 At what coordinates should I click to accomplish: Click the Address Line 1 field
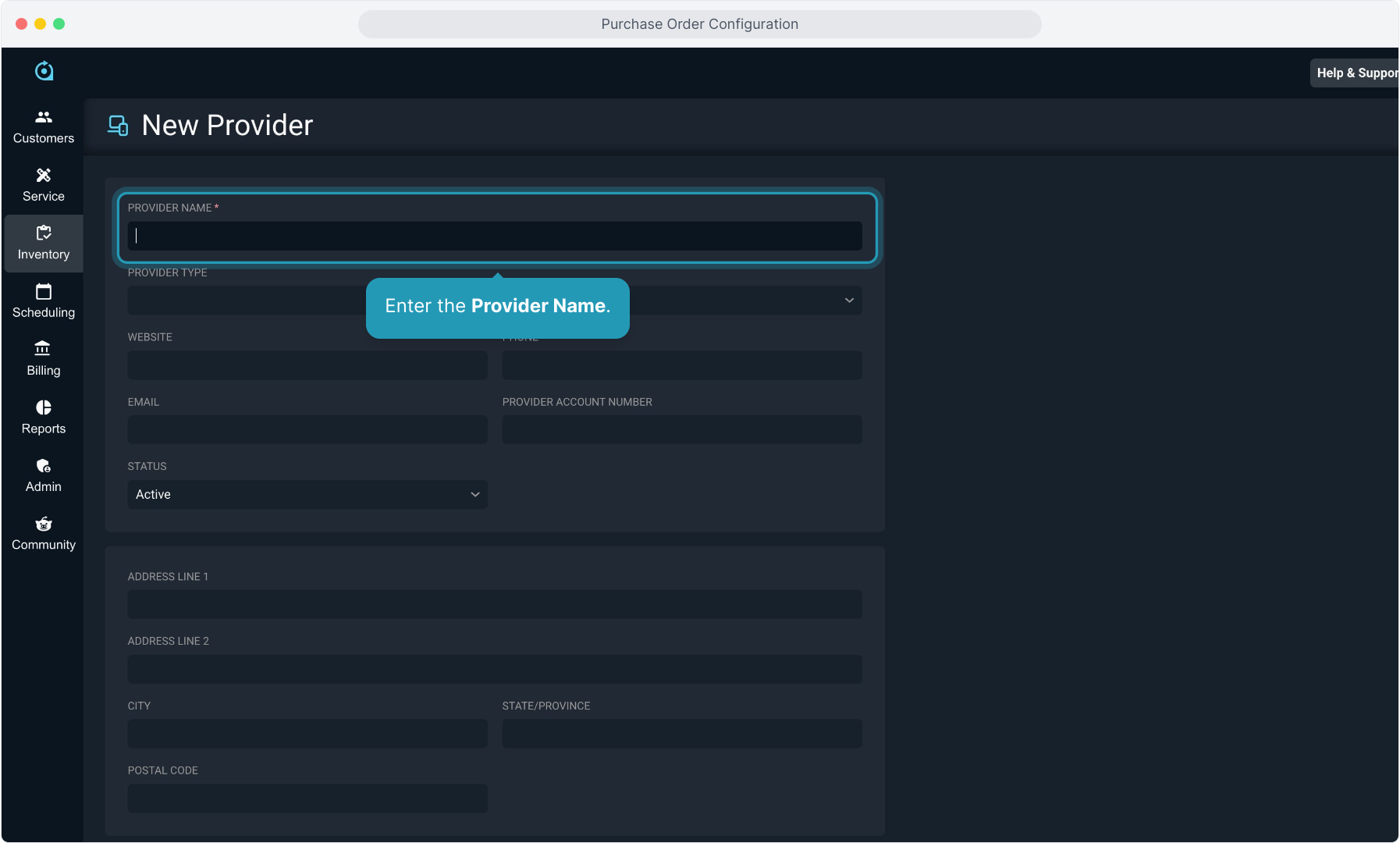(495, 605)
